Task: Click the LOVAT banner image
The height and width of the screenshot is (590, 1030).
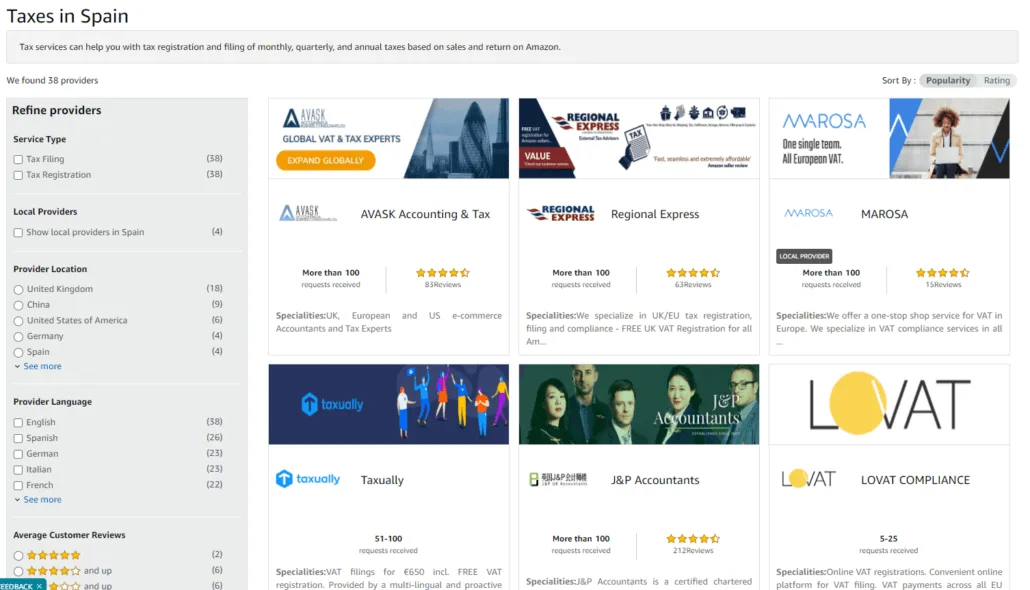Action: (889, 405)
